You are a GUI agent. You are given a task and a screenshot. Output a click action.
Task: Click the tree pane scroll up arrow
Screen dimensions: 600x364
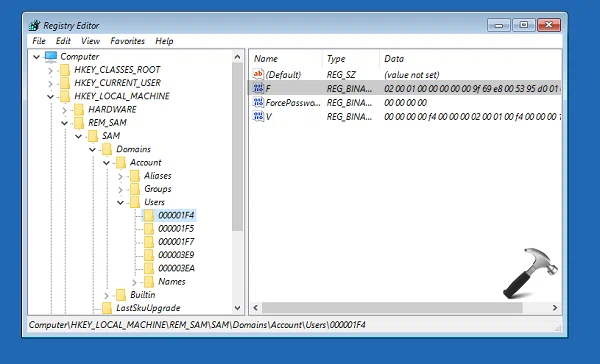tap(237, 57)
